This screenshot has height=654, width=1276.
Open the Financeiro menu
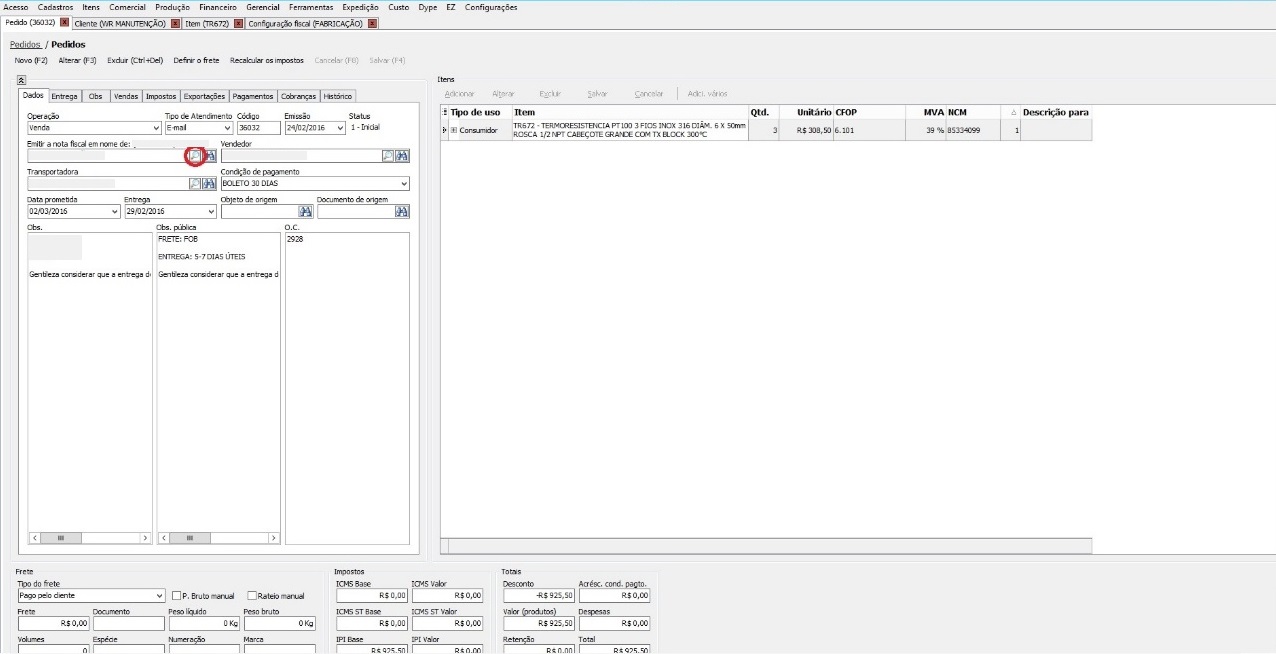[218, 7]
